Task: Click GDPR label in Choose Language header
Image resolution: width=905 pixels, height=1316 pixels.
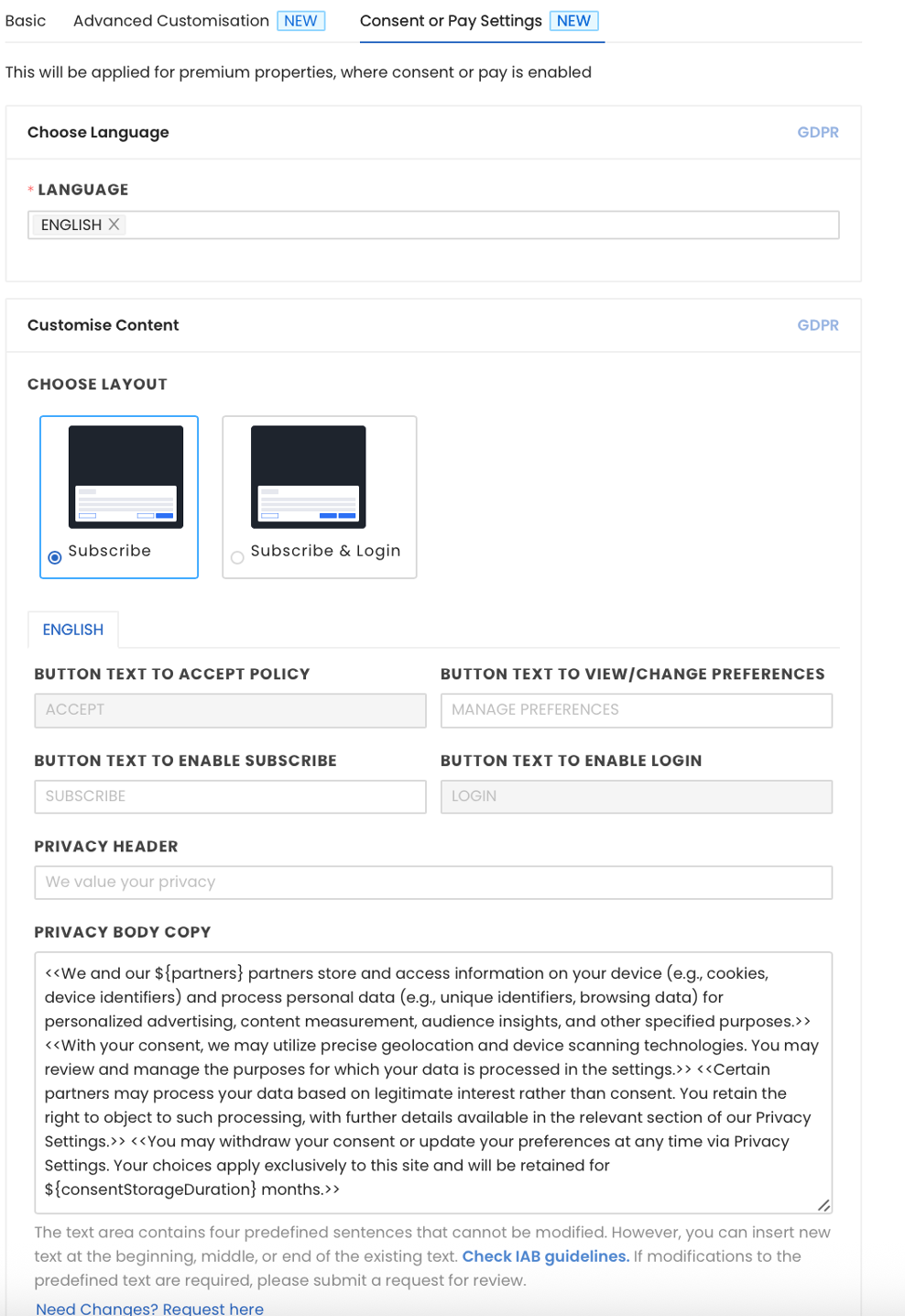Action: pos(817,132)
